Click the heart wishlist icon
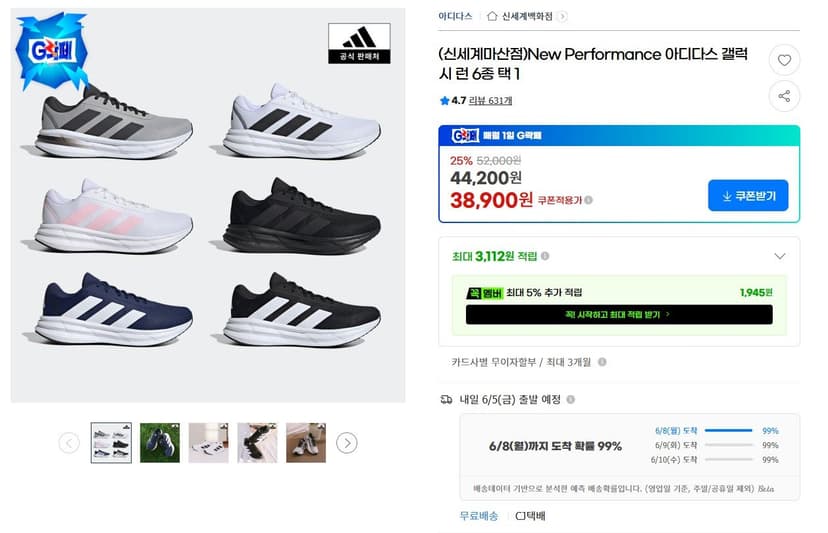 pos(784,60)
